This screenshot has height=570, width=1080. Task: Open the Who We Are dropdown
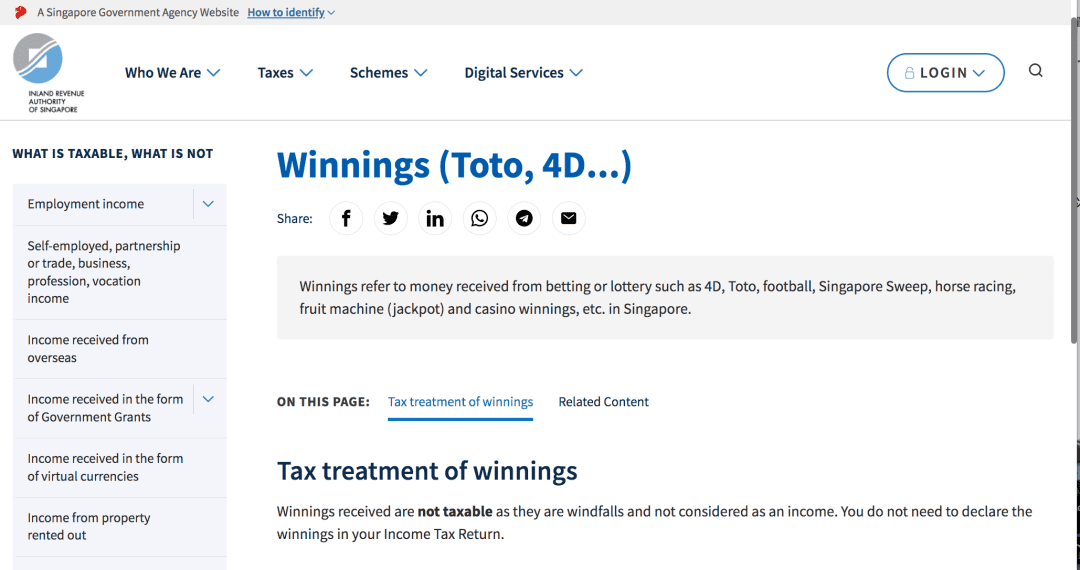[x=172, y=73]
